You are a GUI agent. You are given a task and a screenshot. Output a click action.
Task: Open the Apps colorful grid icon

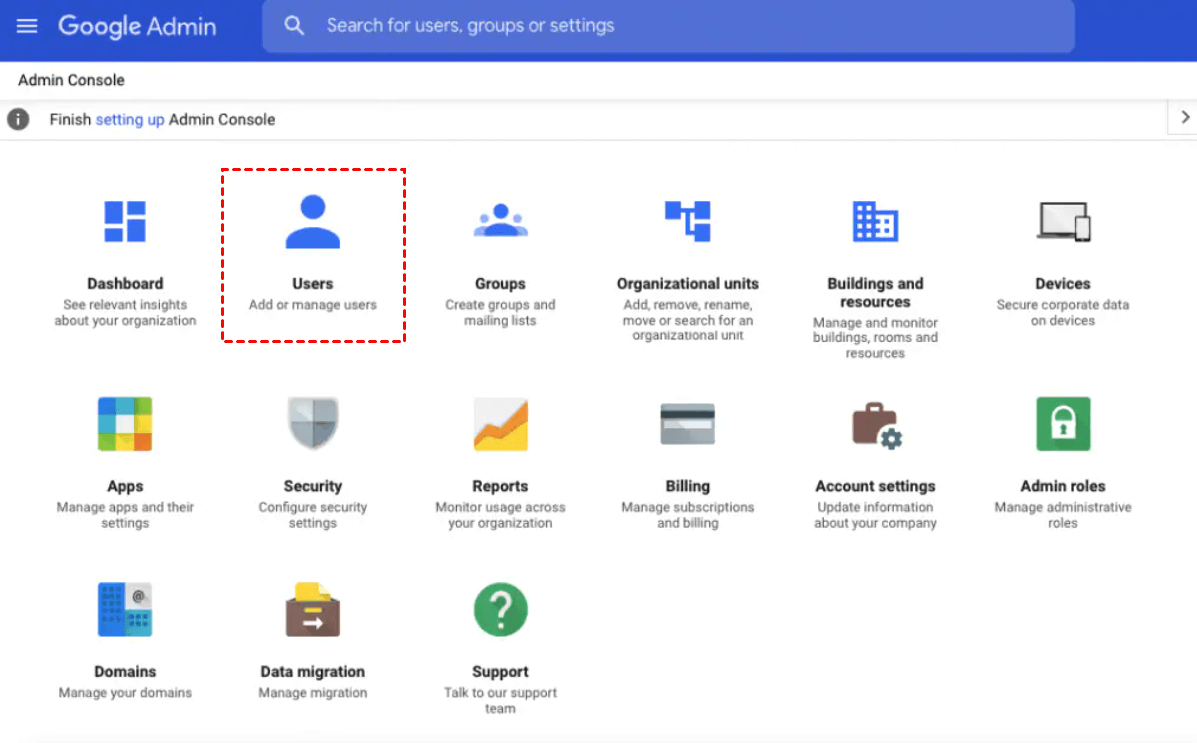[125, 424]
